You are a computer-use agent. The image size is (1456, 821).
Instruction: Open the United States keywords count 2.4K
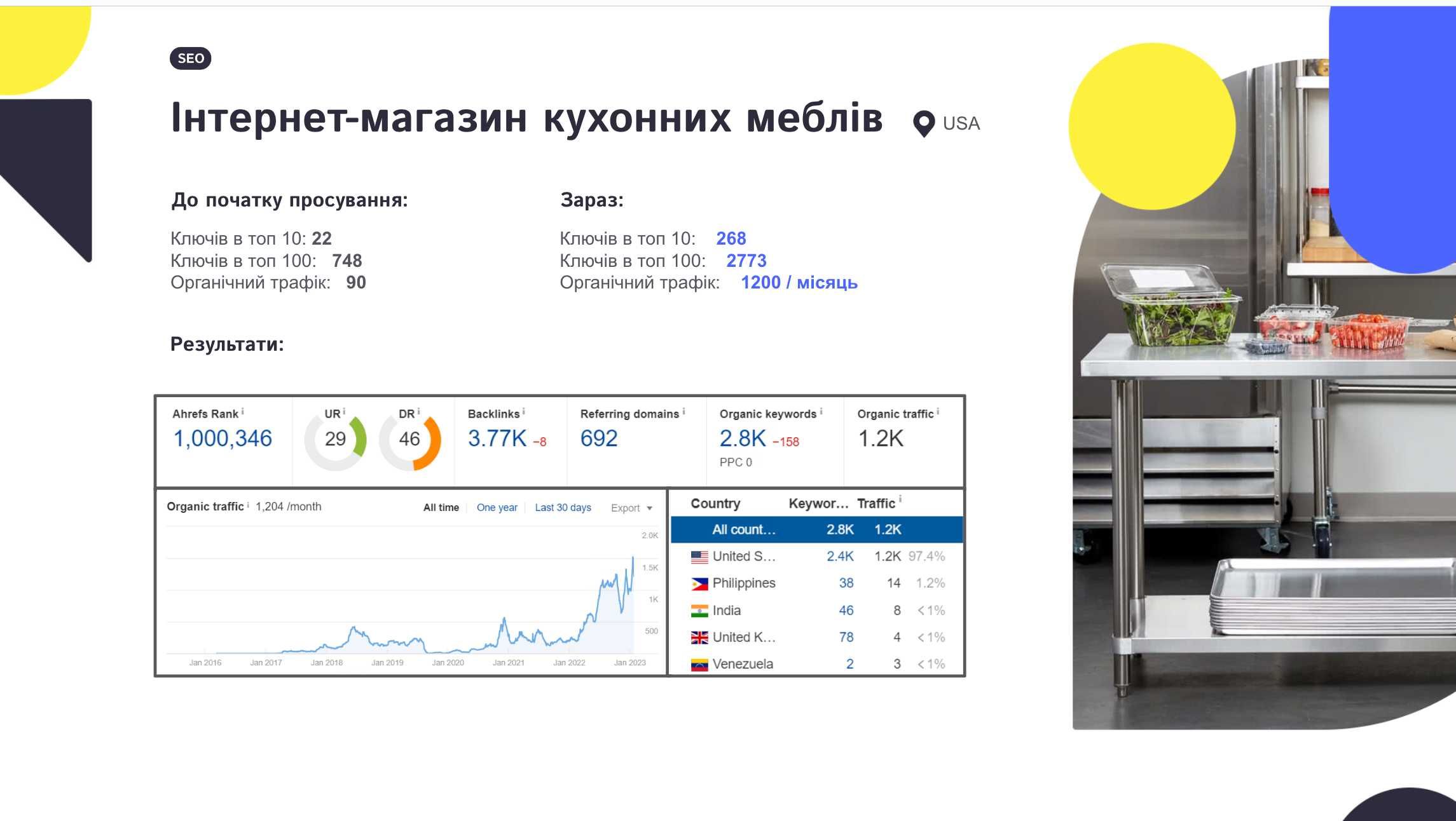pos(840,557)
